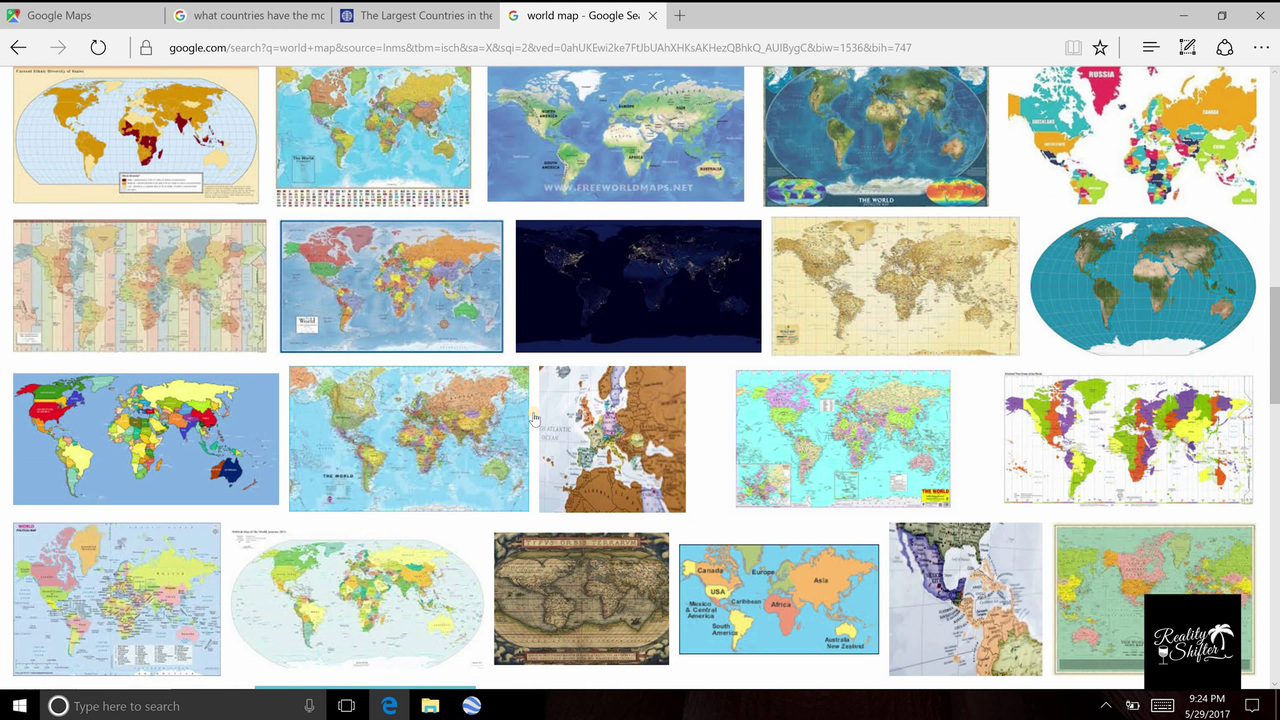Click the browser back arrow
This screenshot has height=720, width=1280.
(19, 47)
